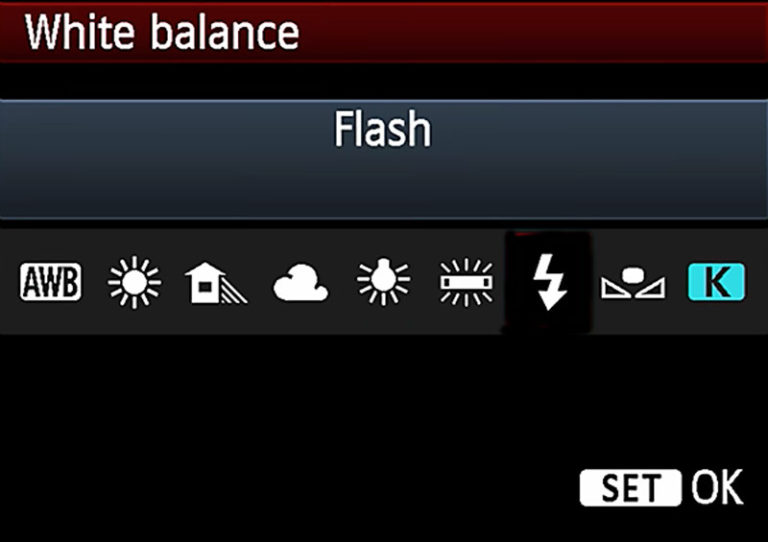Viewport: 768px width, 542px height.
Task: Select the Tungsten light bulb icon
Action: [384, 282]
